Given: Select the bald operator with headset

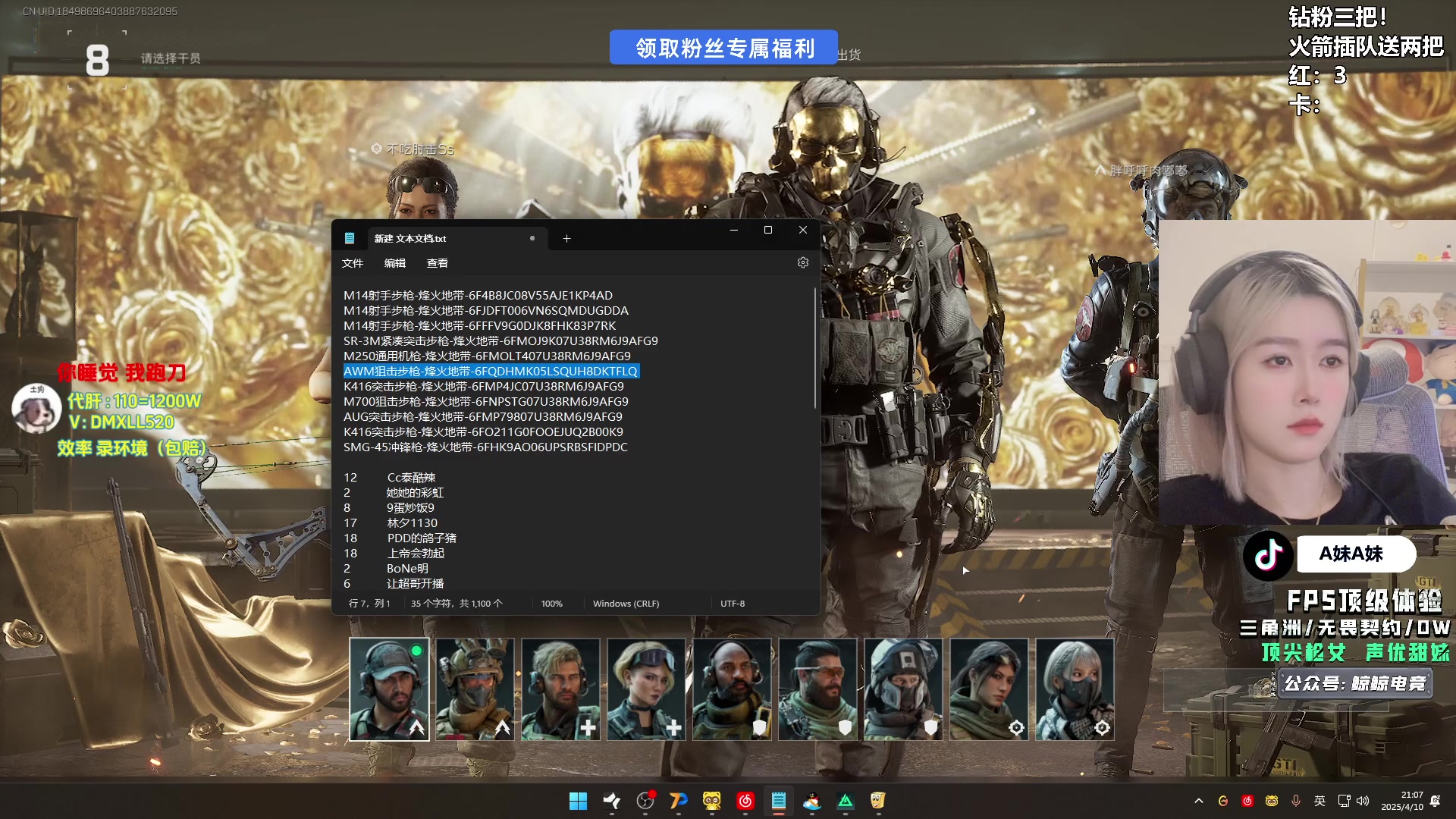Looking at the screenshot, I should coord(732,689).
